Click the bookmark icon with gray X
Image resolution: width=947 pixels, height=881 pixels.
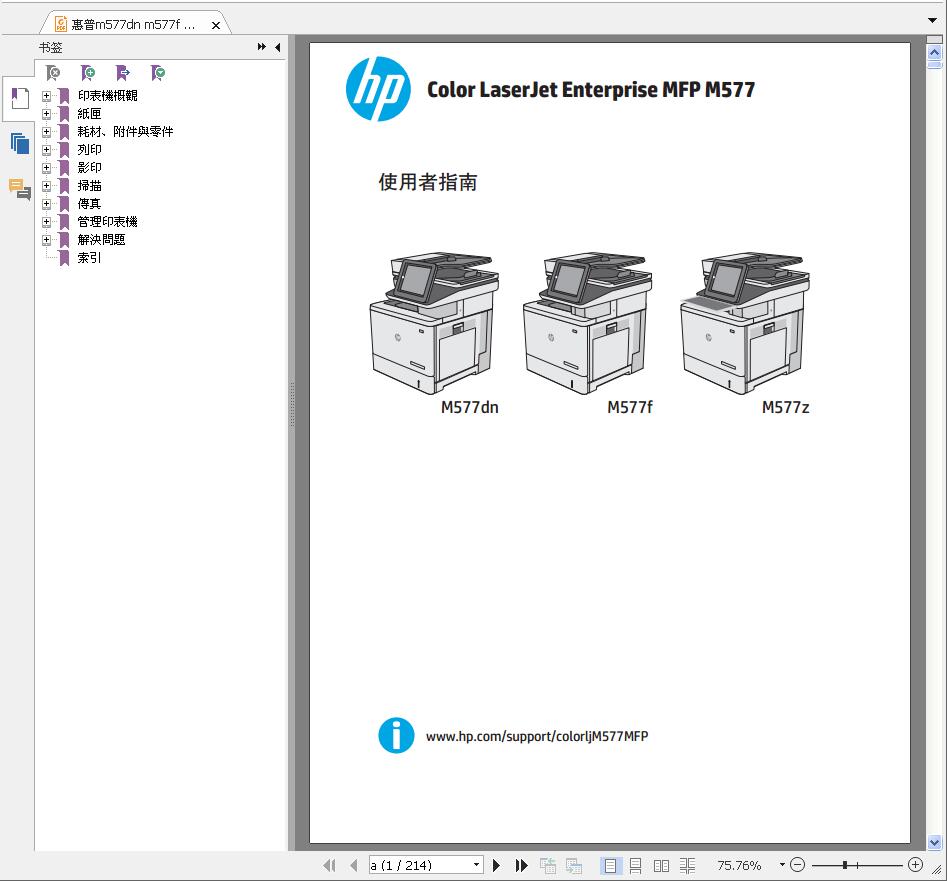tap(53, 73)
